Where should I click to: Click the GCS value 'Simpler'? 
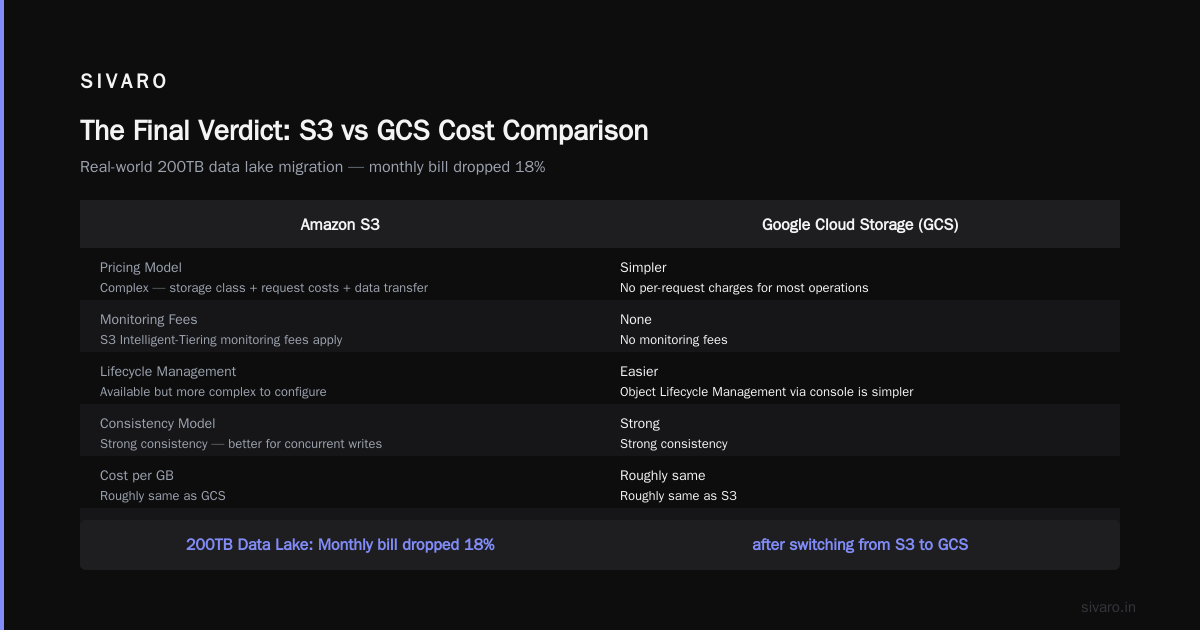(x=643, y=267)
